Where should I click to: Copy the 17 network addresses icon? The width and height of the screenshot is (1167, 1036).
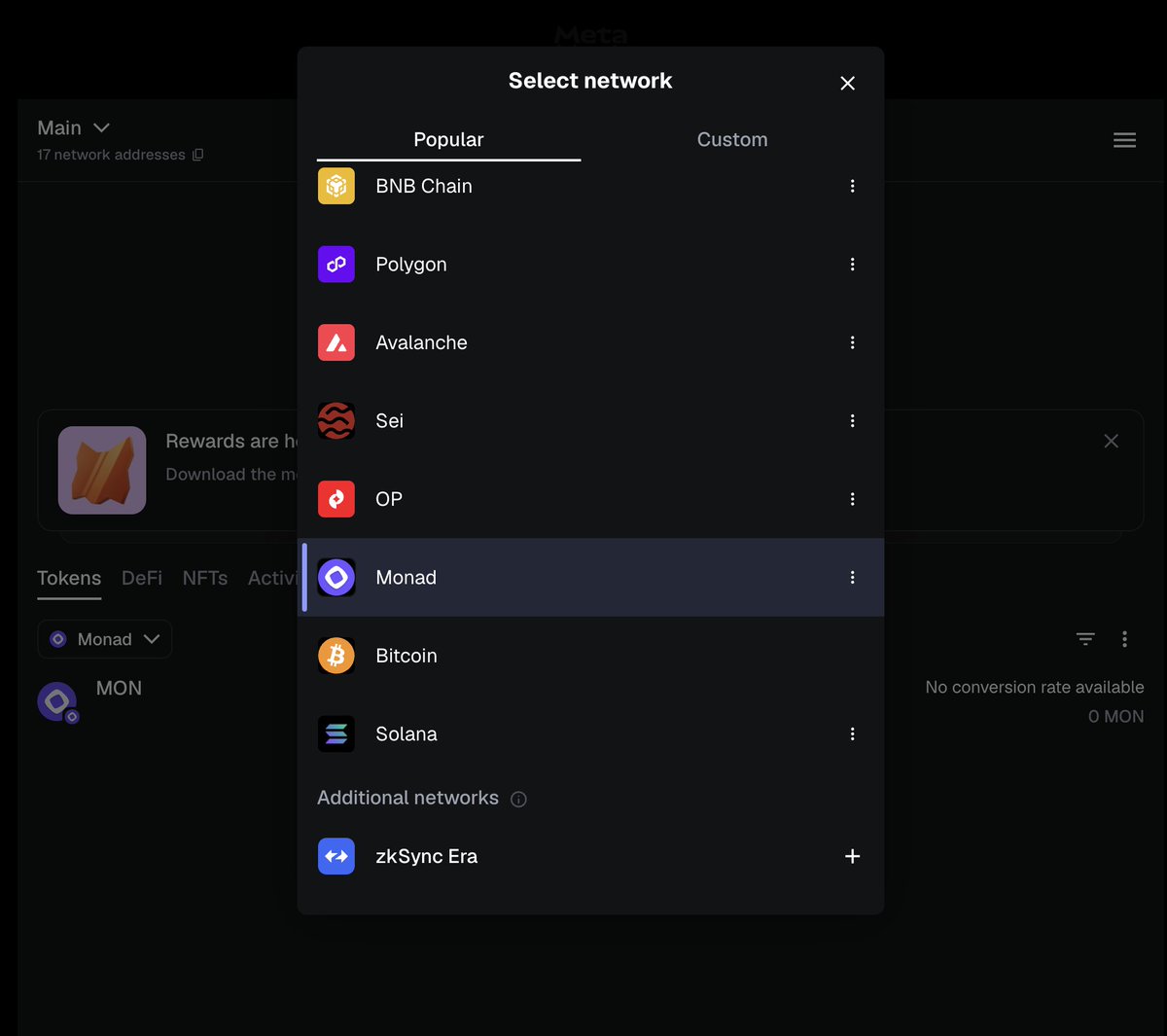click(x=198, y=155)
